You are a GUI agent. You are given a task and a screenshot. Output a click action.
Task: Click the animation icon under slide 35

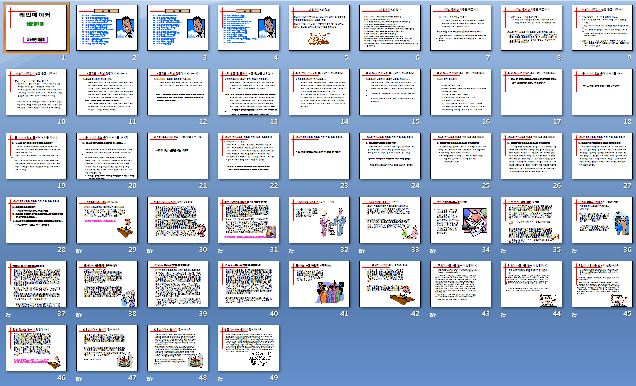coord(503,251)
